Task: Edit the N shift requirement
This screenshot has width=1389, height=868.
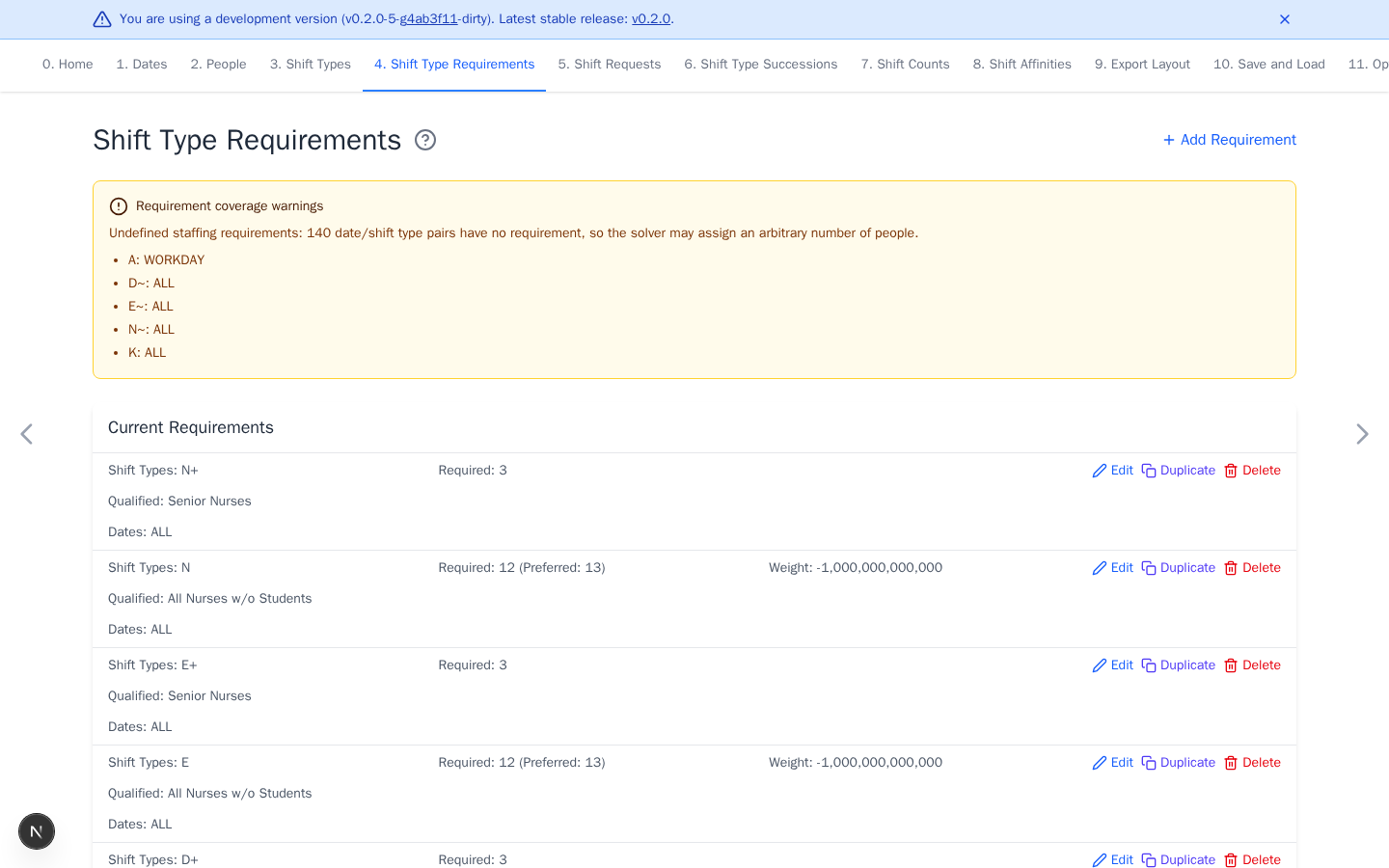Action: pos(1113,568)
